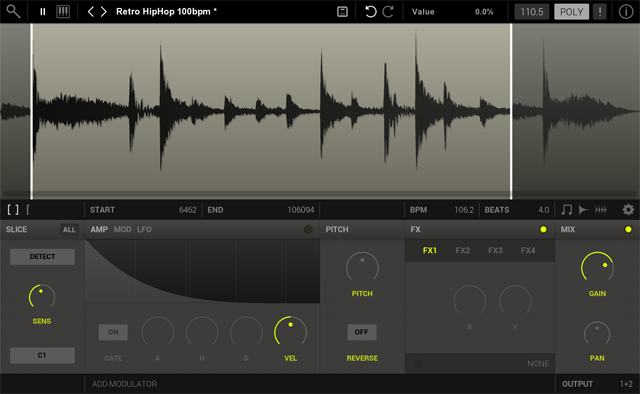Click the END value 106094
This screenshot has height=394, width=640.
tap(301, 210)
